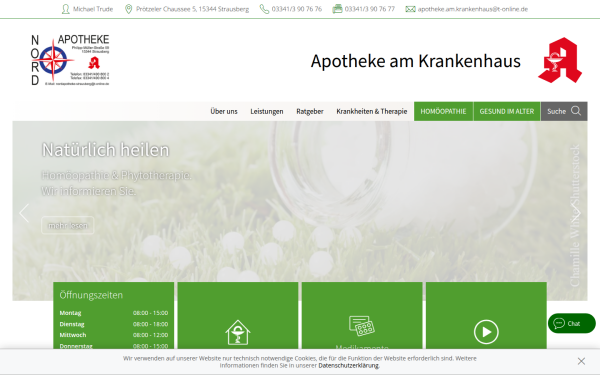Click the Dienstag opening hours row
The height and width of the screenshot is (375, 600).
pyautogui.click(x=114, y=324)
